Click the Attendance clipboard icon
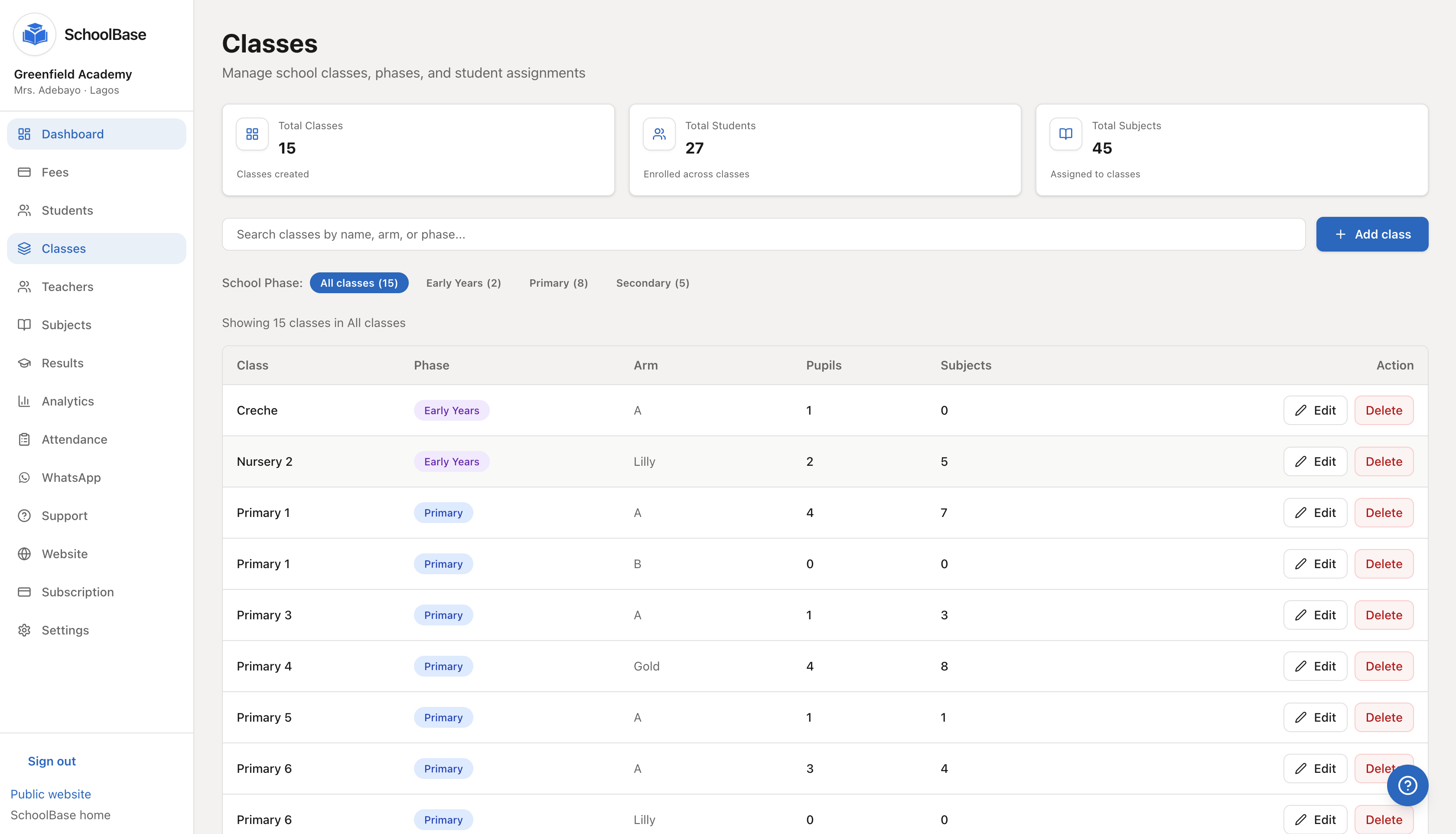The height and width of the screenshot is (834, 1456). tap(24, 439)
